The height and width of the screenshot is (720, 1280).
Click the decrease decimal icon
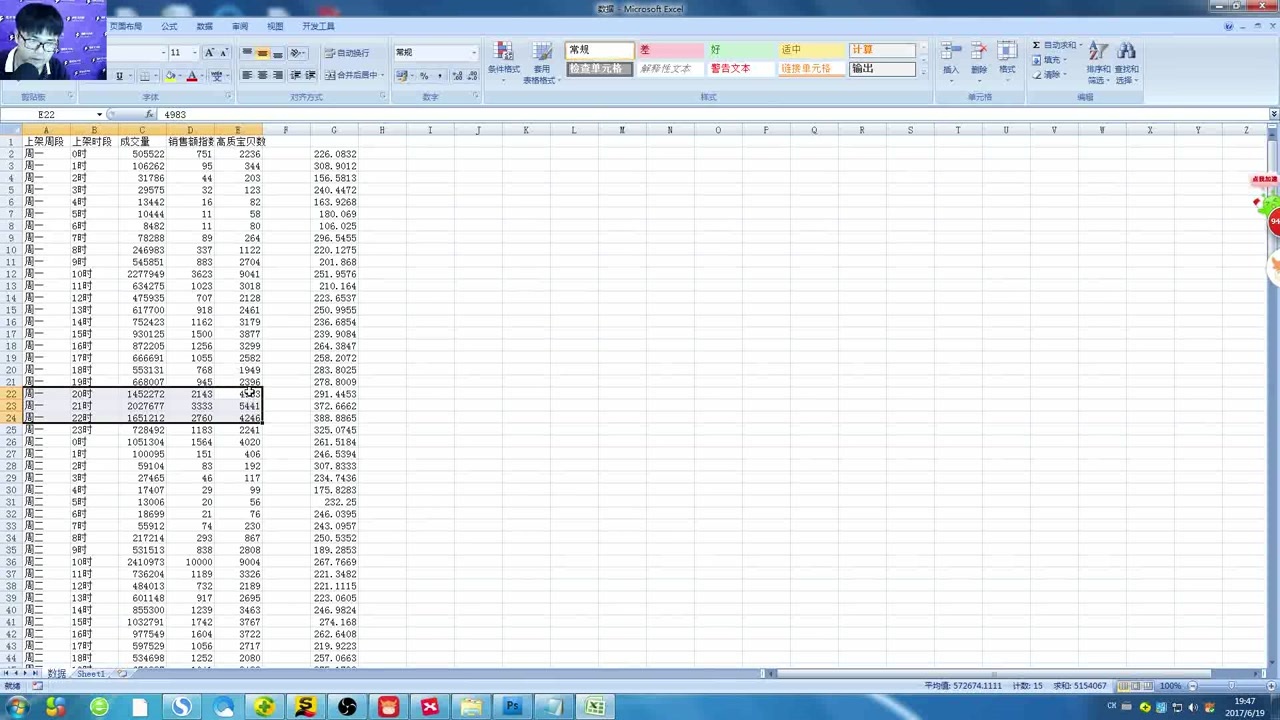(472, 76)
